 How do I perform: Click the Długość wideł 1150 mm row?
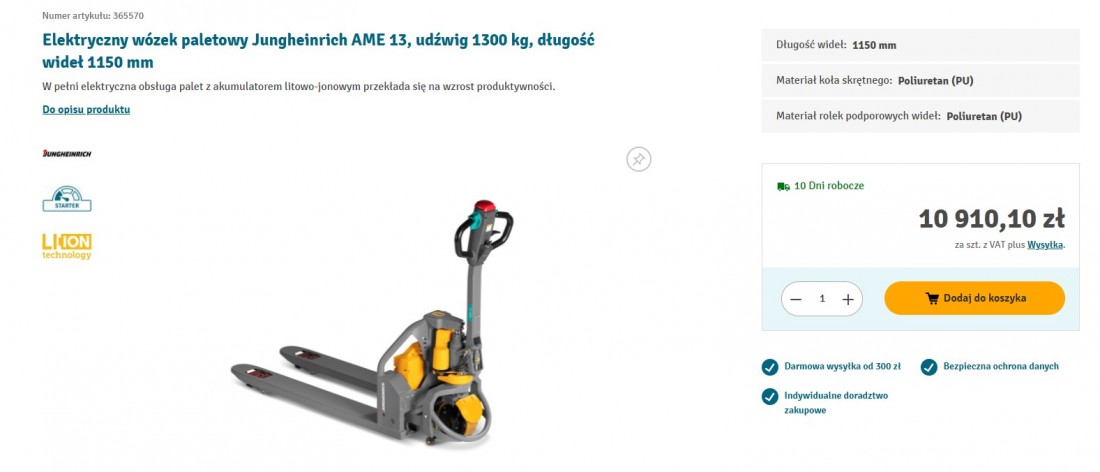(x=920, y=45)
